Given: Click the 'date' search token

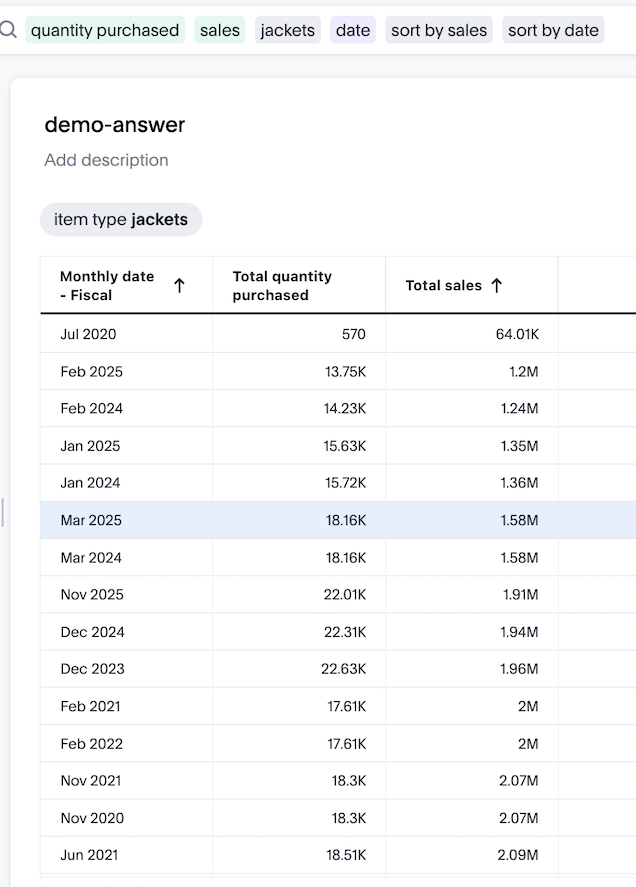Looking at the screenshot, I should click(353, 30).
